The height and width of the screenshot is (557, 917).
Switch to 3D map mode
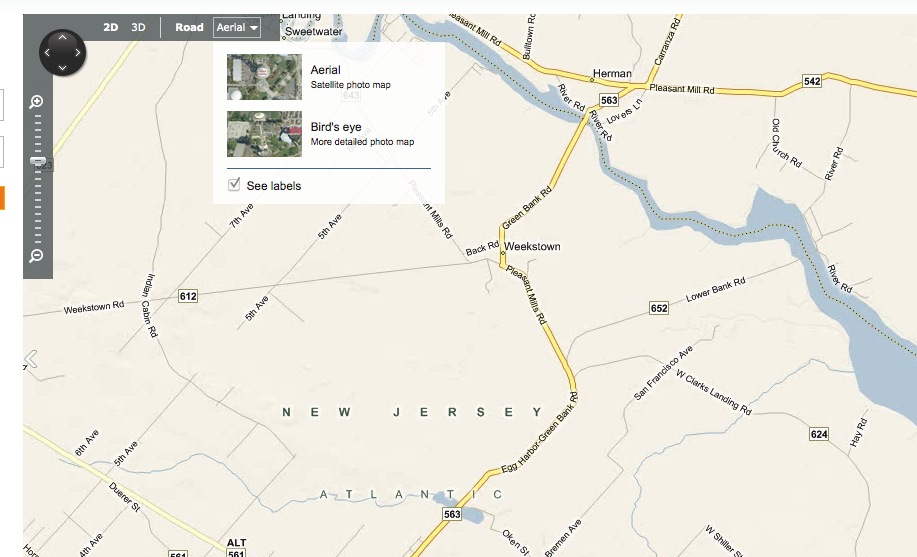[138, 28]
